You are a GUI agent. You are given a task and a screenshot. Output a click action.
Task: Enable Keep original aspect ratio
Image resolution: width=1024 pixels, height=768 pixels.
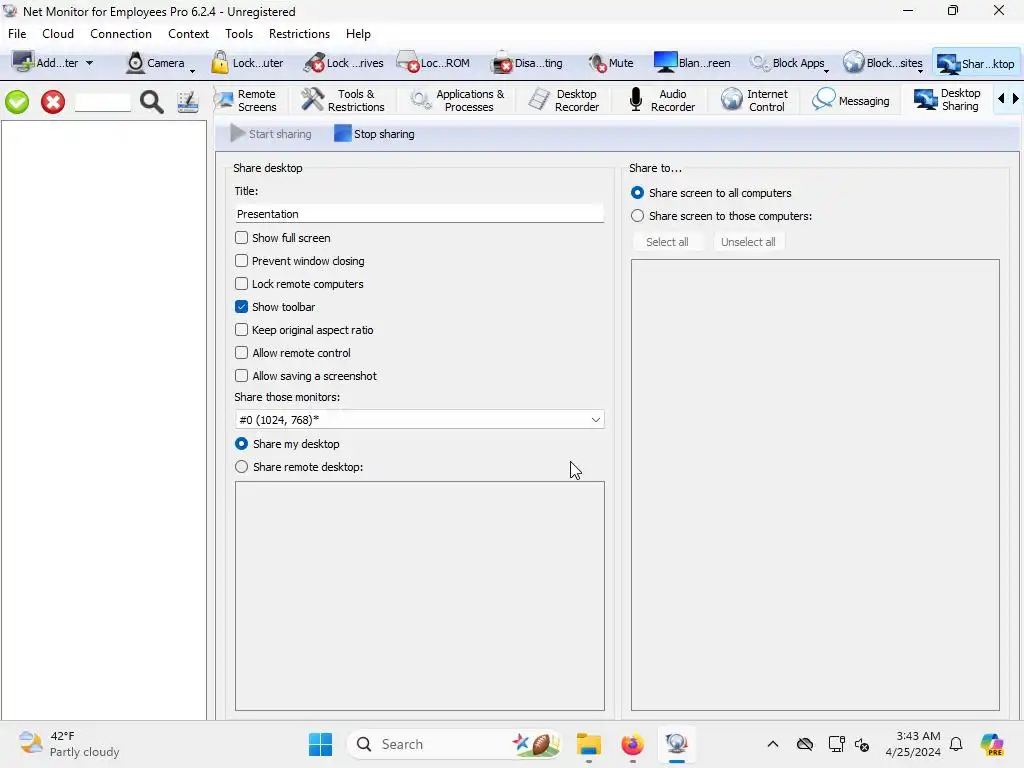click(x=242, y=330)
